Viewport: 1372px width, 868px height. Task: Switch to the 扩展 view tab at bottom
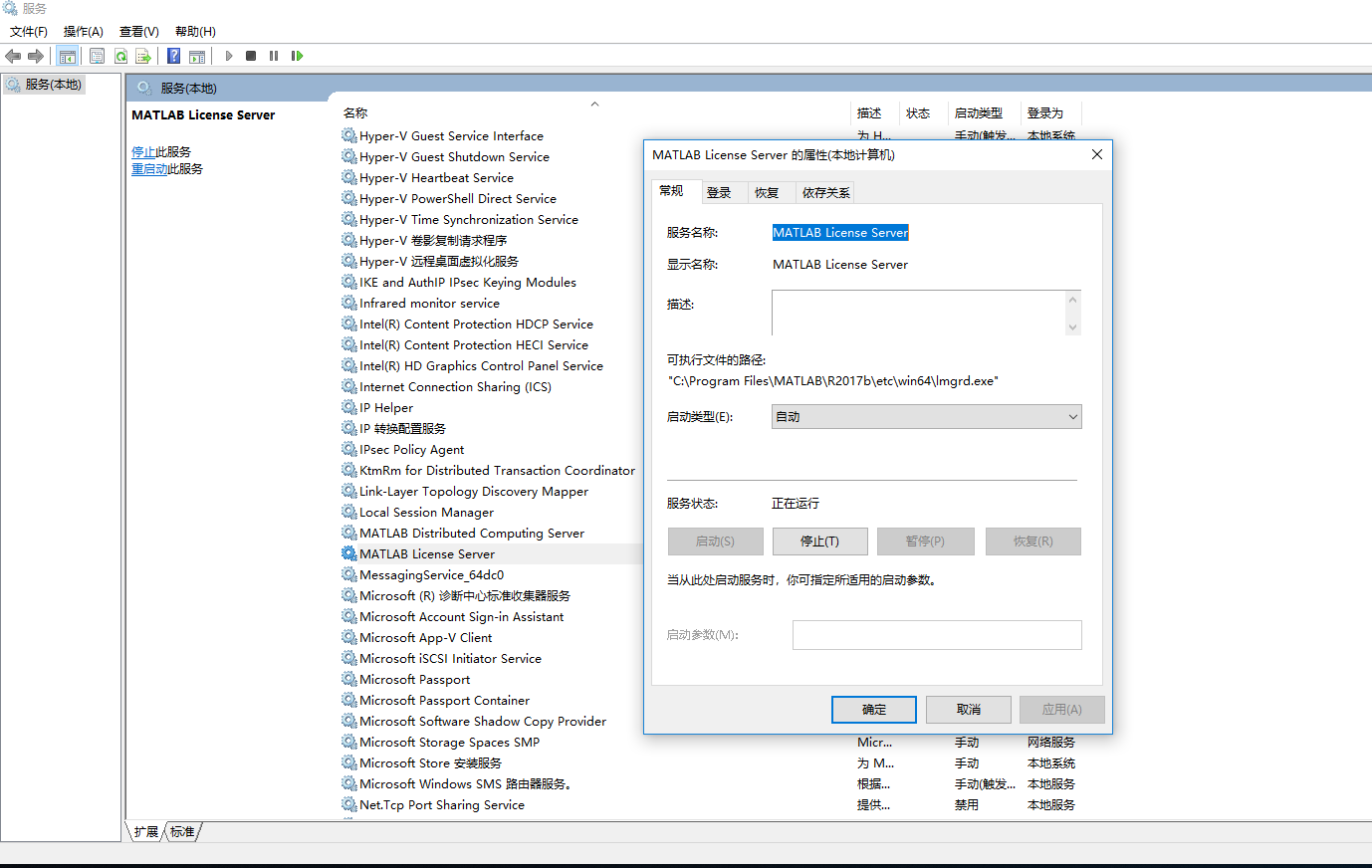click(x=146, y=832)
